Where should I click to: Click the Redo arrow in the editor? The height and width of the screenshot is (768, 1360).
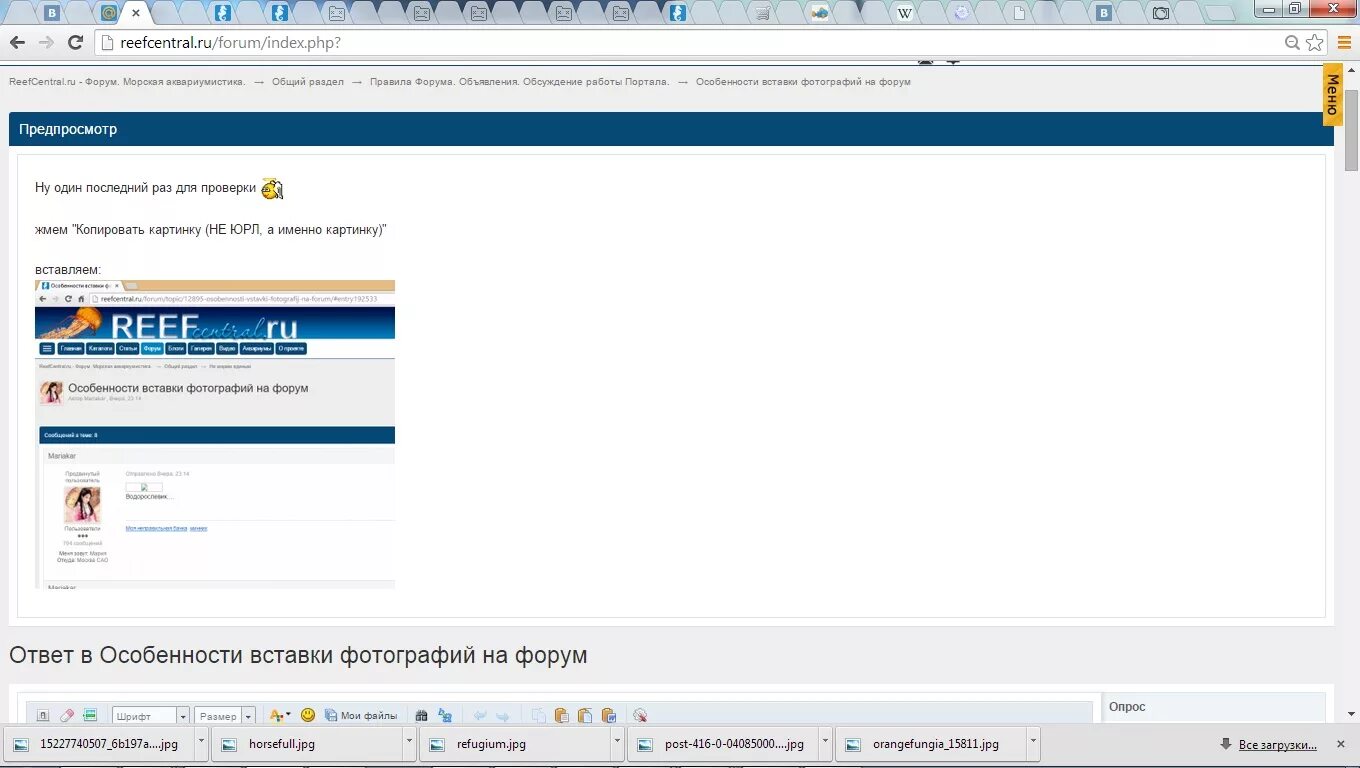click(503, 716)
